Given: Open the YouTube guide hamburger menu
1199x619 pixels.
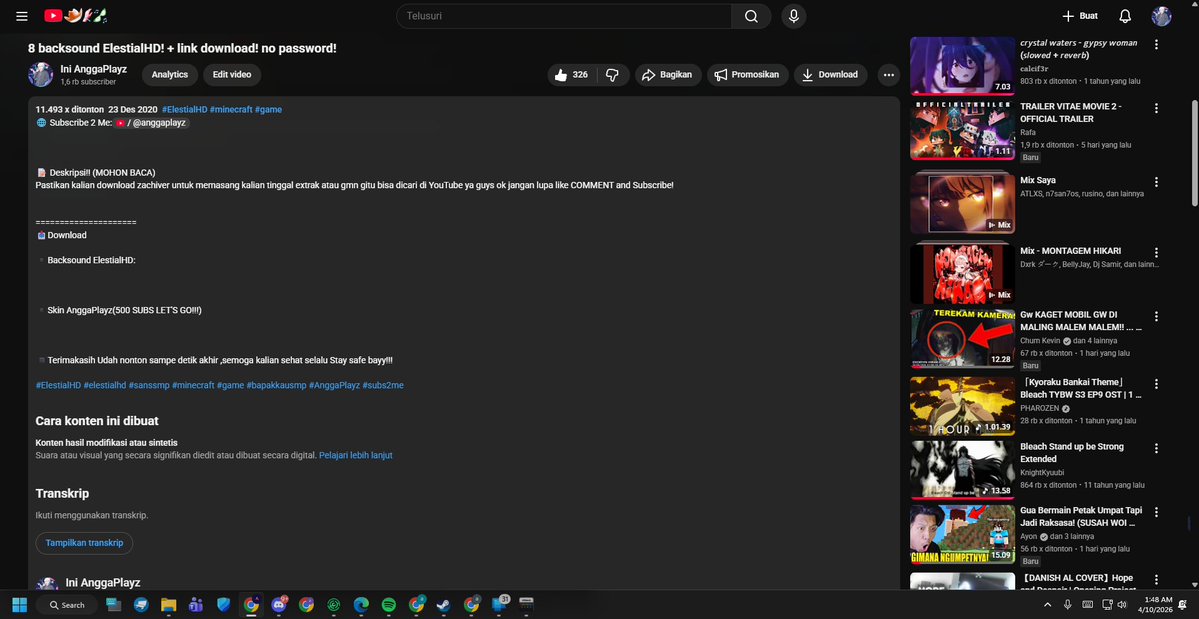Looking at the screenshot, I should point(21,16).
